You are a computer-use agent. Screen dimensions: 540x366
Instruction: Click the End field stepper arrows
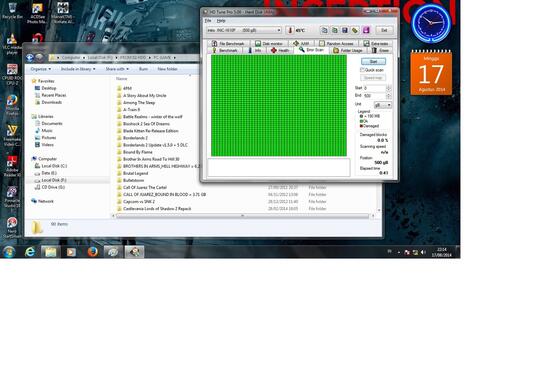pos(388,96)
